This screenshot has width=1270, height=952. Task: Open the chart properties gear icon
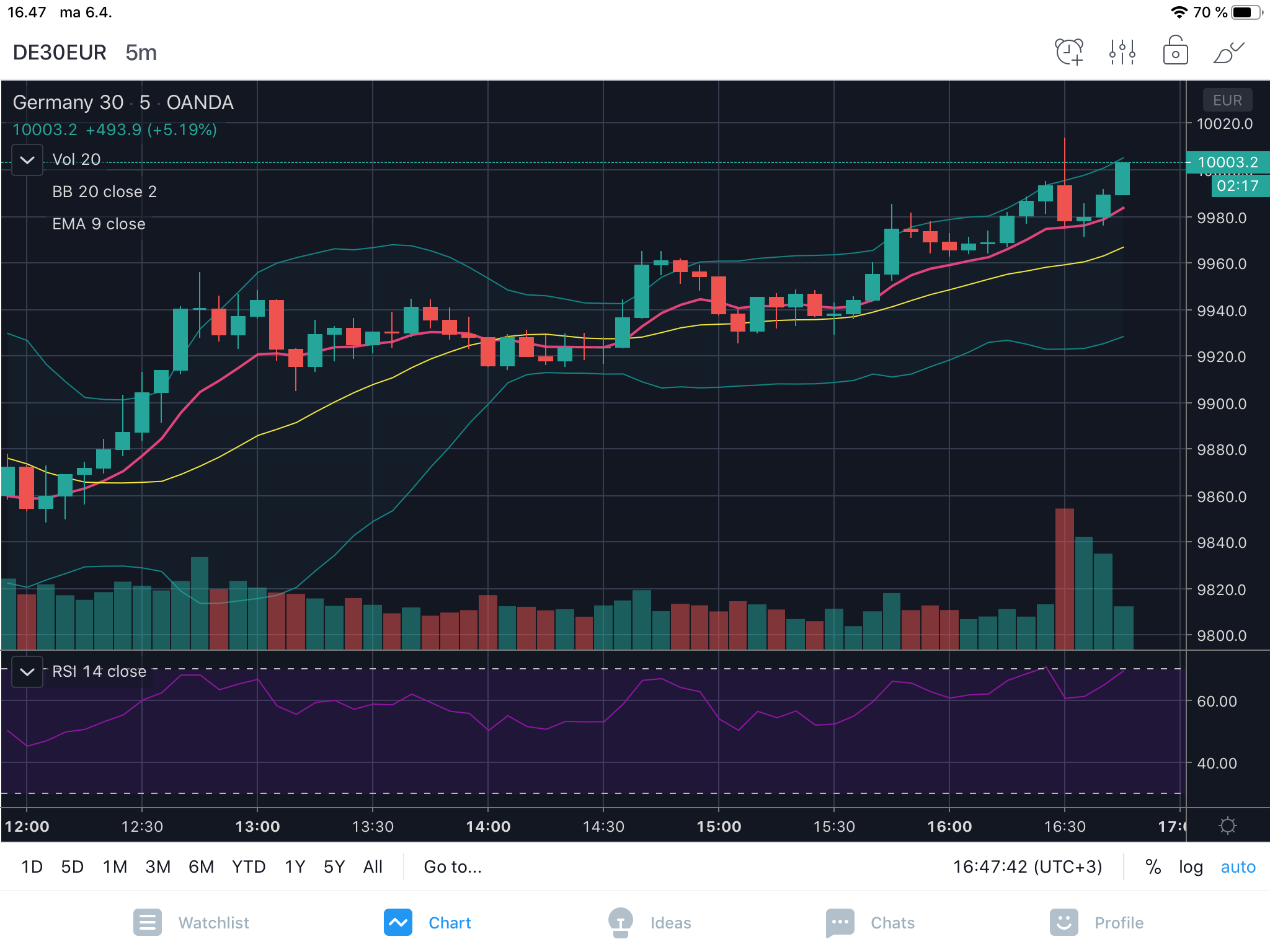1227,826
